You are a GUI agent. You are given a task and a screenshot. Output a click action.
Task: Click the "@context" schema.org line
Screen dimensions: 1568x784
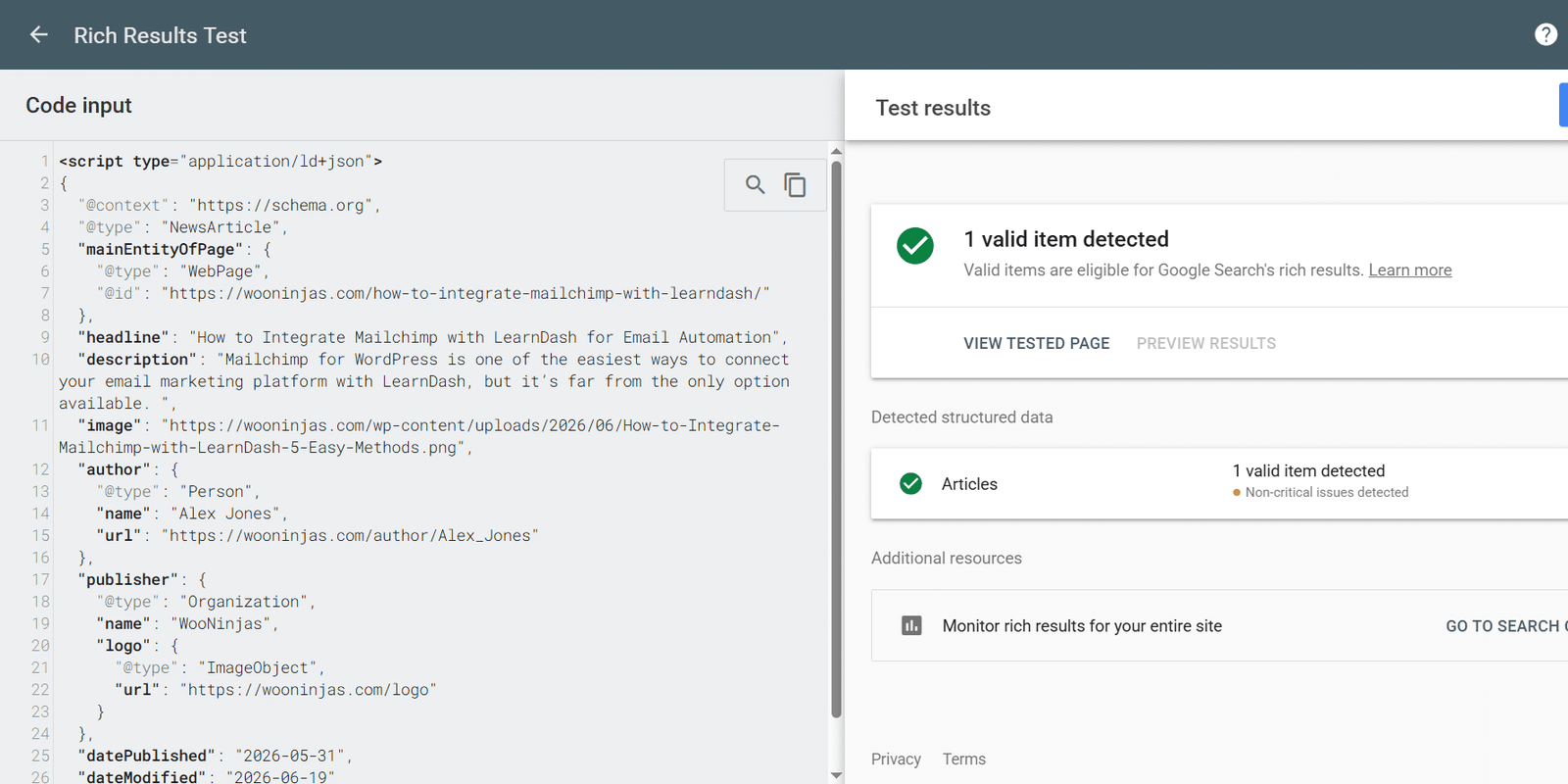228,205
